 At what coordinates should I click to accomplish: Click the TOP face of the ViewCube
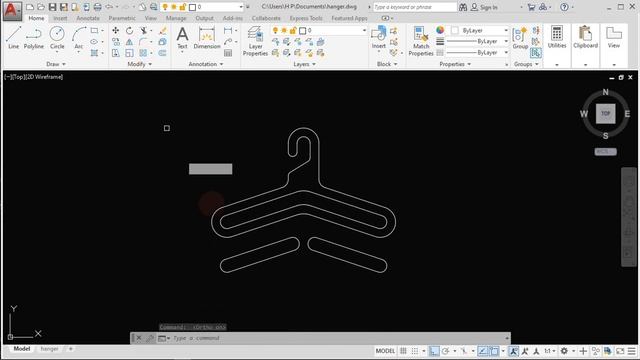(605, 113)
